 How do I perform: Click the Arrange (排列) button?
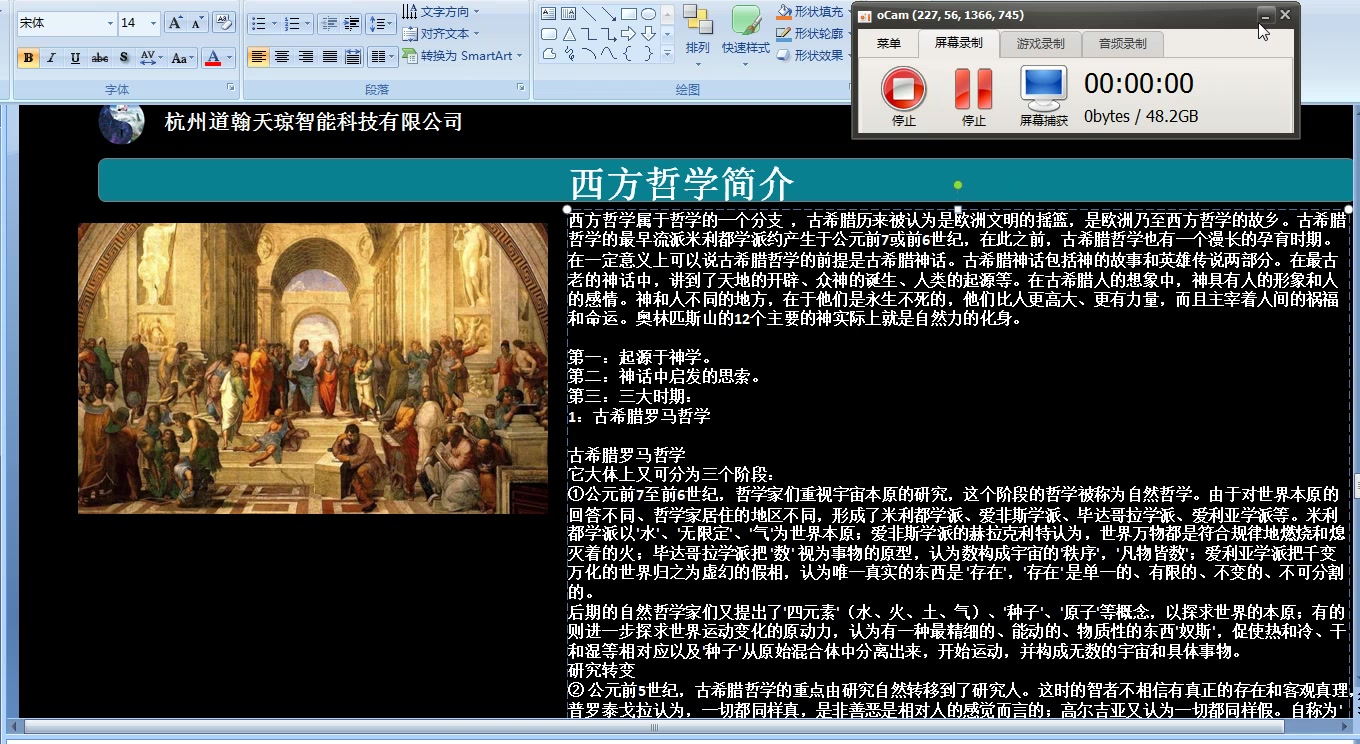[698, 30]
